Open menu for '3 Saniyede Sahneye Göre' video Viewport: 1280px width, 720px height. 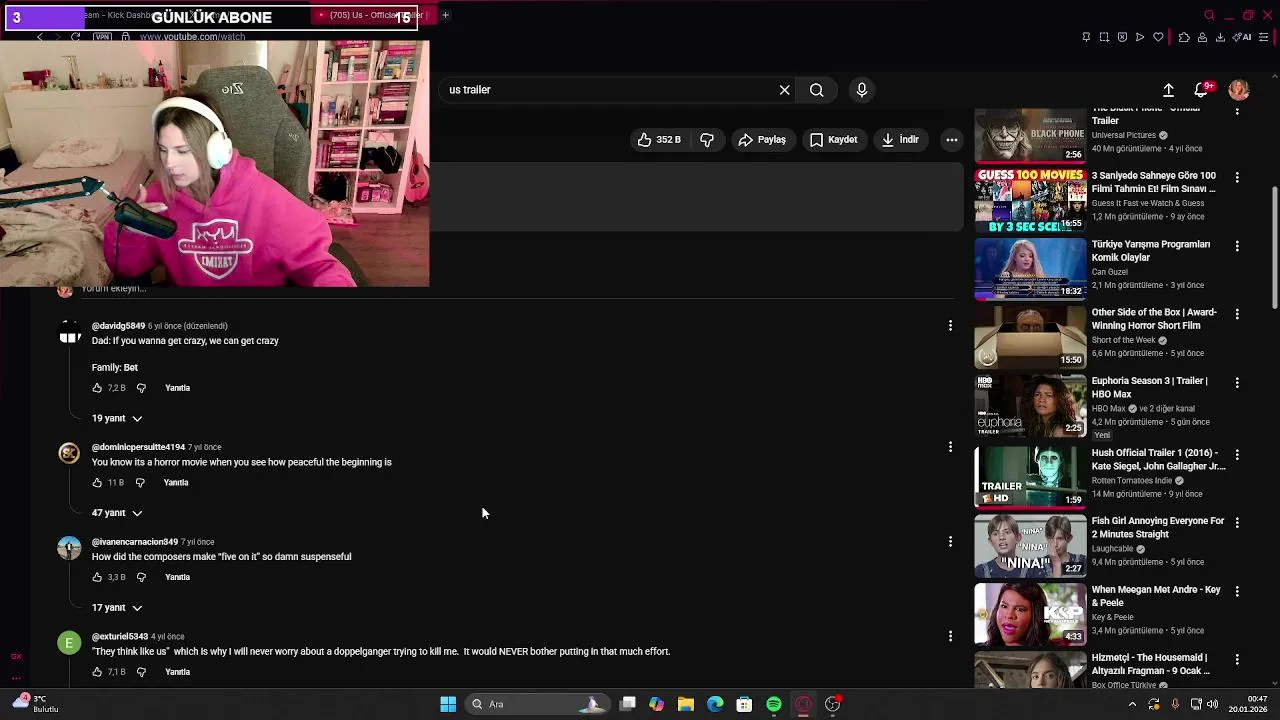[1237, 177]
